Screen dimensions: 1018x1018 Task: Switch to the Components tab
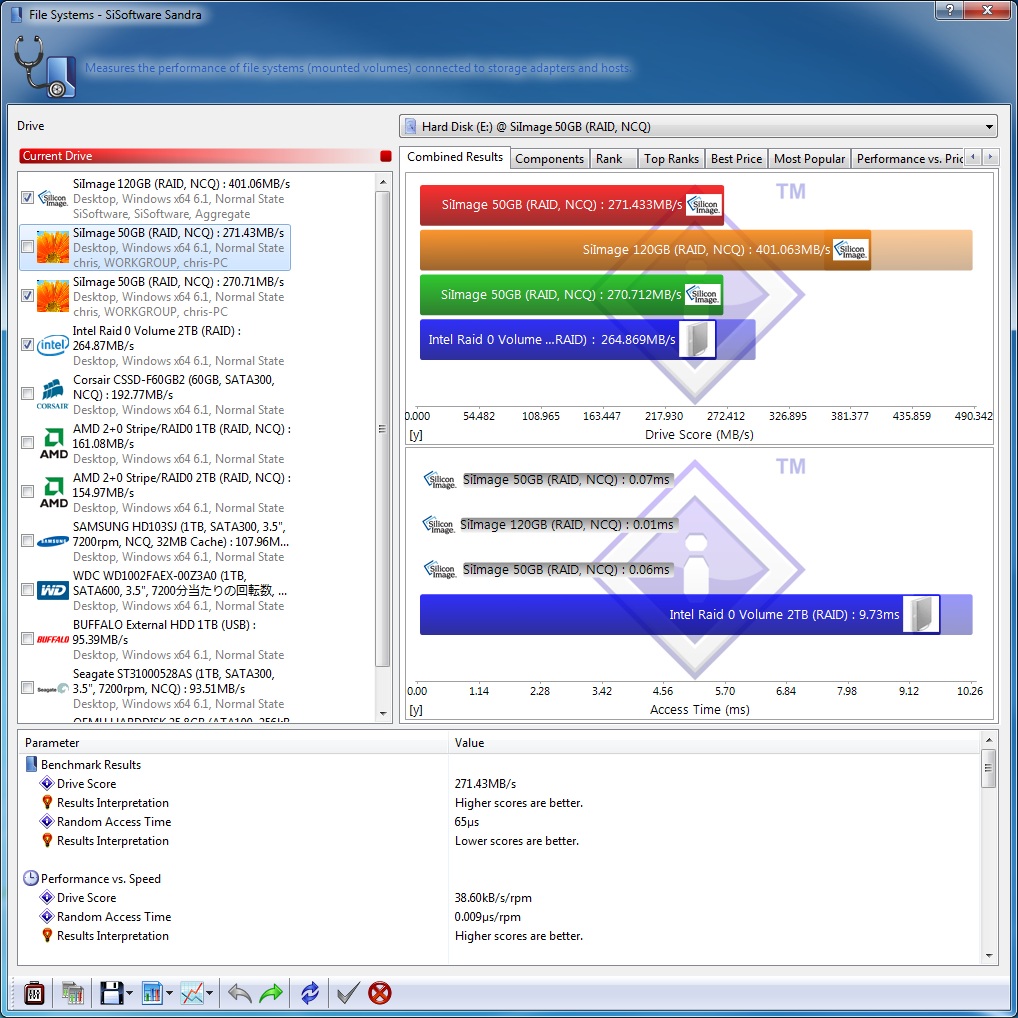[549, 159]
